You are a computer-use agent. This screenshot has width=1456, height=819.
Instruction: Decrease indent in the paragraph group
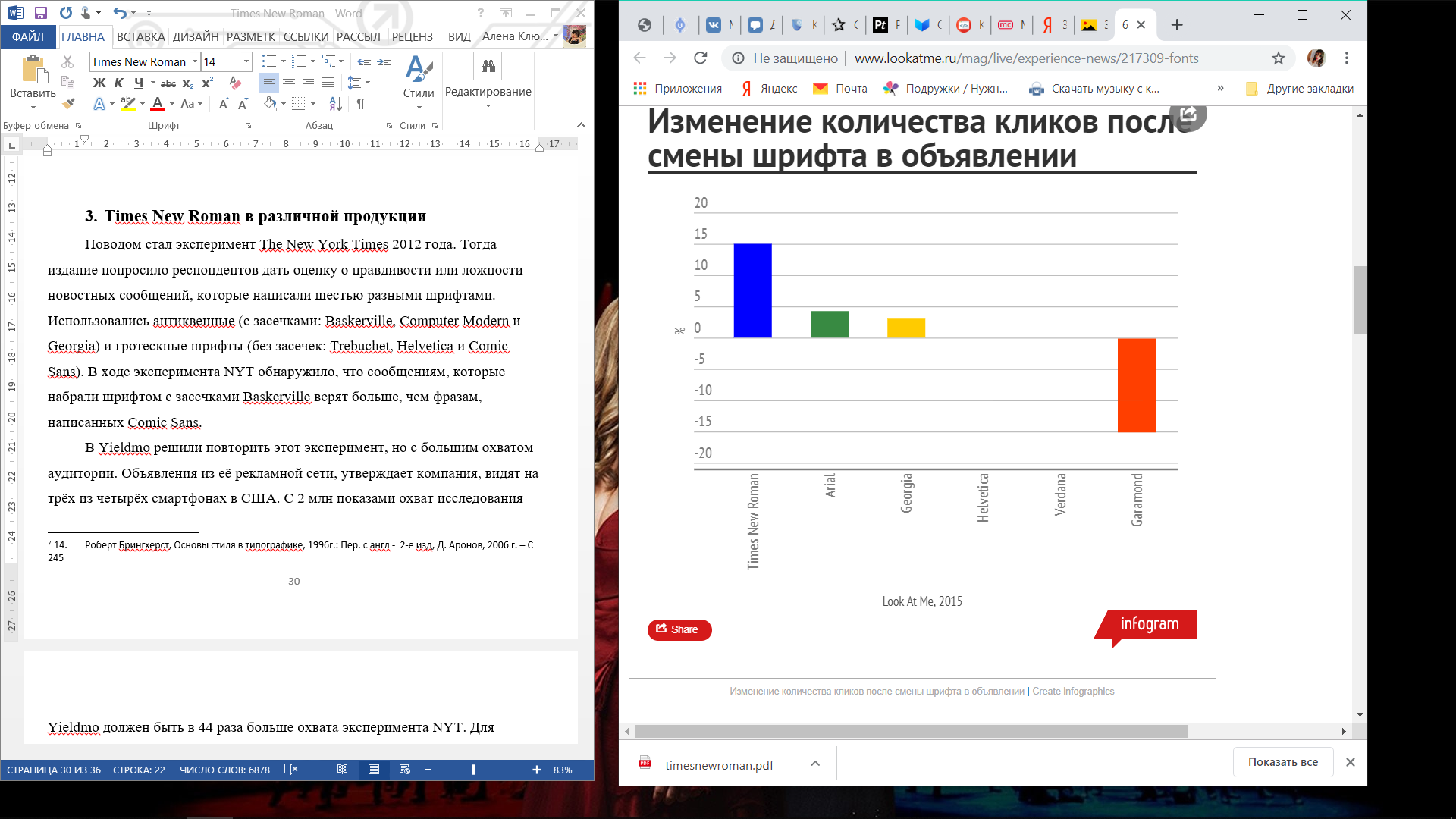pos(364,61)
